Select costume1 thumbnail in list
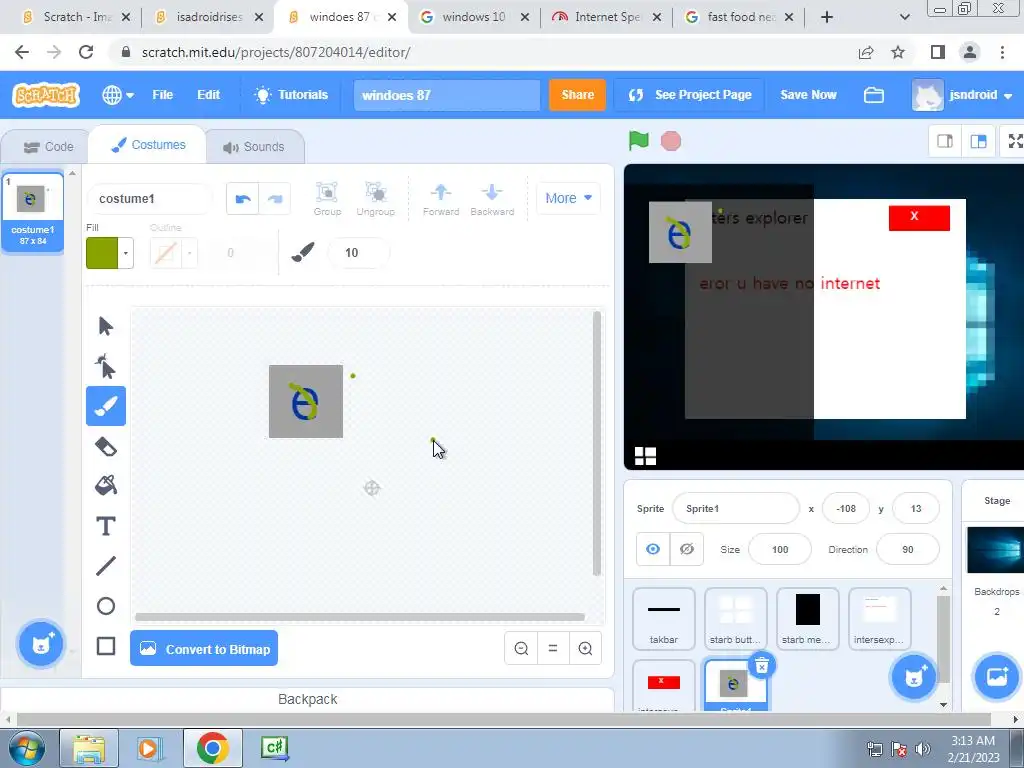Viewport: 1024px width, 768px height. coord(33,211)
